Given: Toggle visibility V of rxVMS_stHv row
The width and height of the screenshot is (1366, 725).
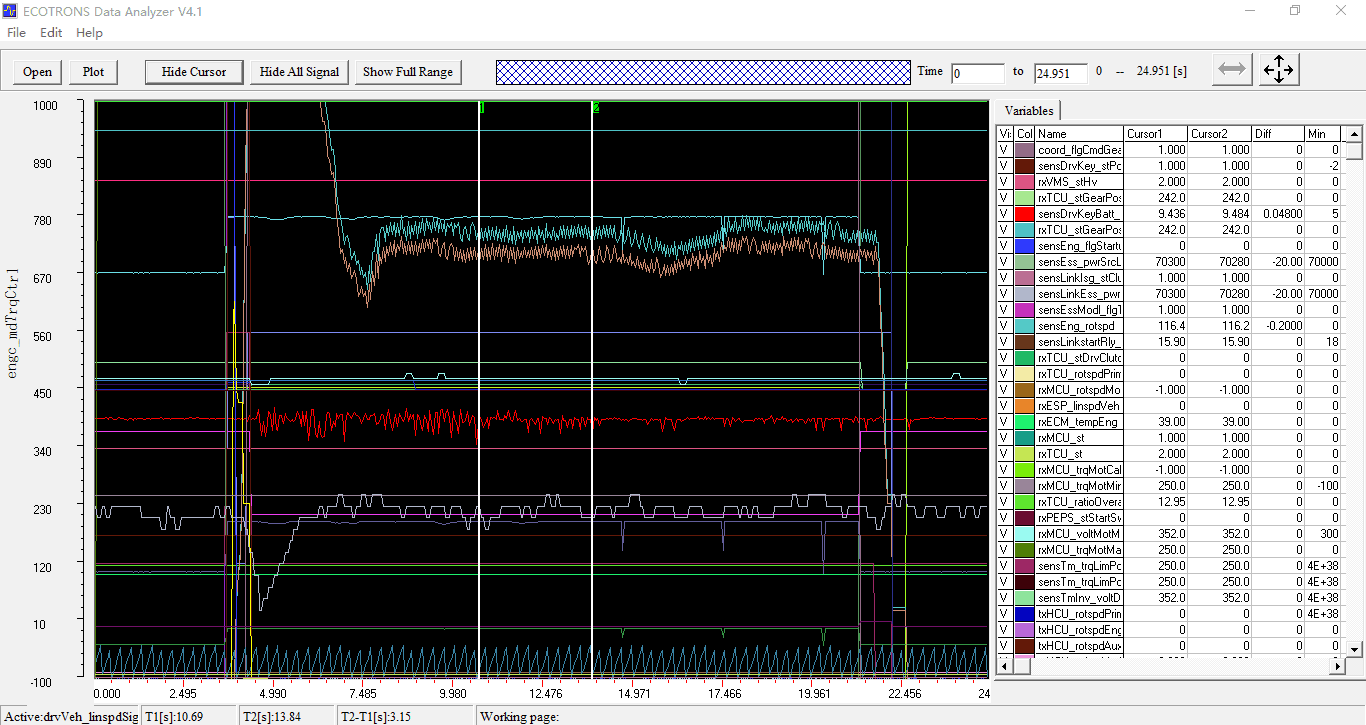Looking at the screenshot, I should (x=1004, y=182).
